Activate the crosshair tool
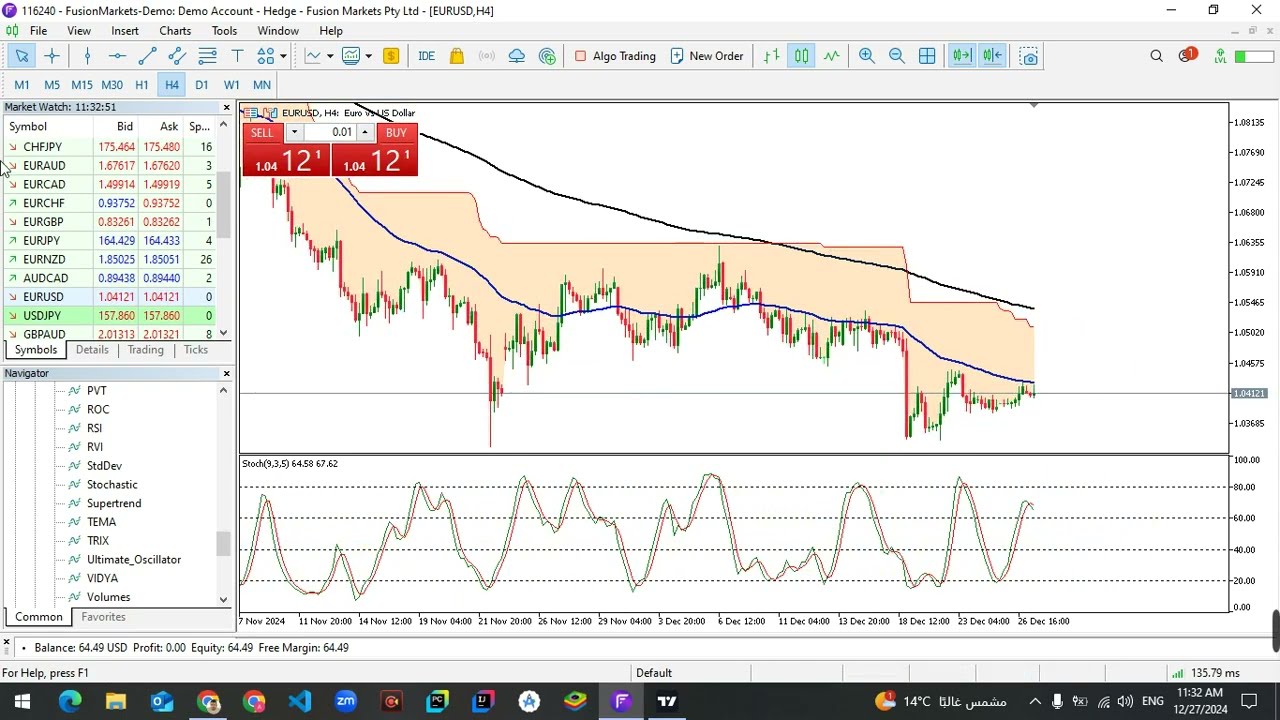This screenshot has height=720, width=1280. pyautogui.click(x=52, y=56)
